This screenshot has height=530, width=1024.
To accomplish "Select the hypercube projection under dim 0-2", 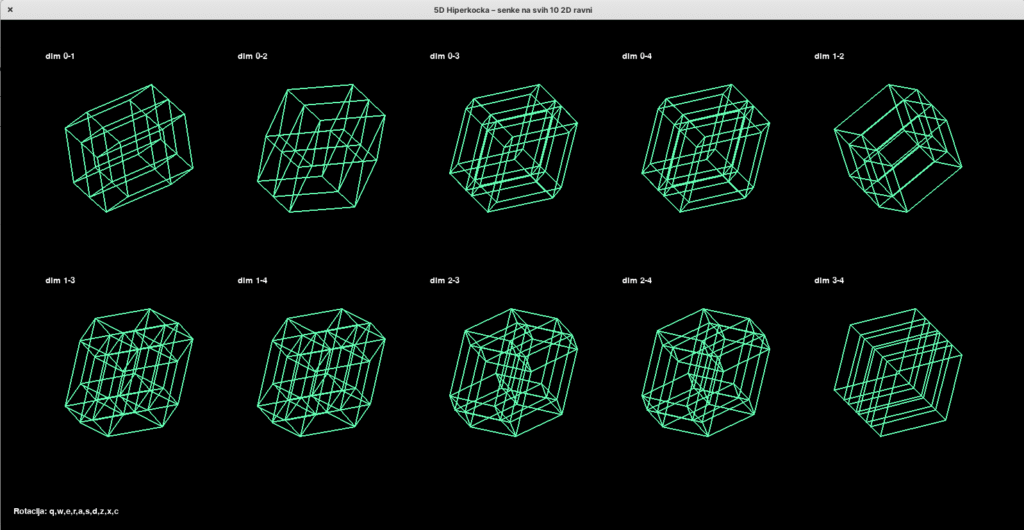I will click(321, 148).
